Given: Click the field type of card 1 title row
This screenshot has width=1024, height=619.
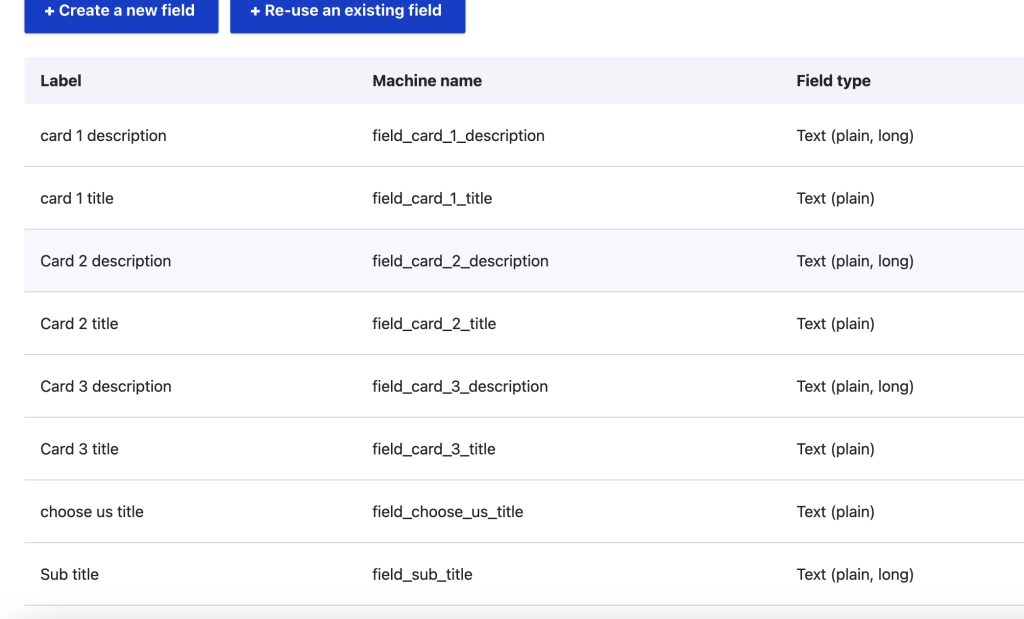Looking at the screenshot, I should pos(835,199).
